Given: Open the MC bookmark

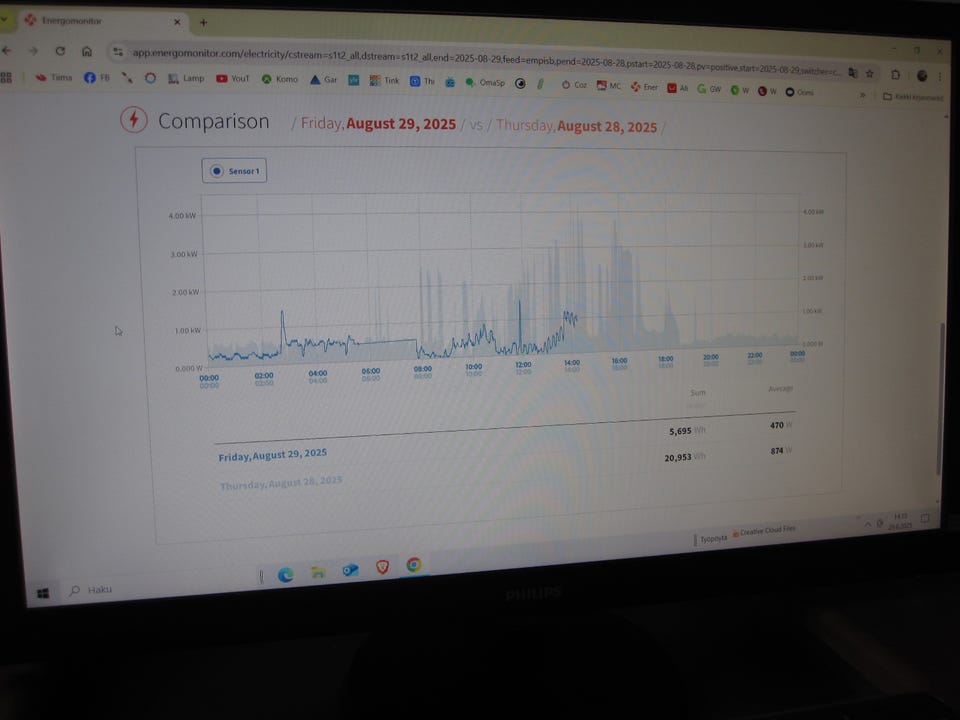Looking at the screenshot, I should pos(609,86).
